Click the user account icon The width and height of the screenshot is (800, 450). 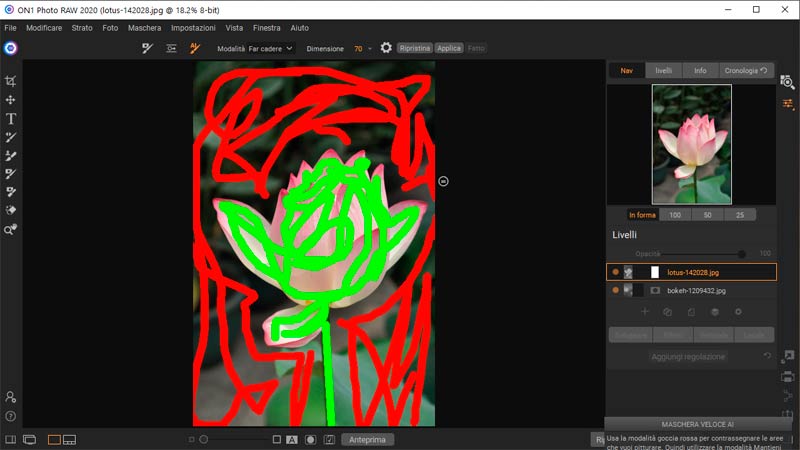11,397
